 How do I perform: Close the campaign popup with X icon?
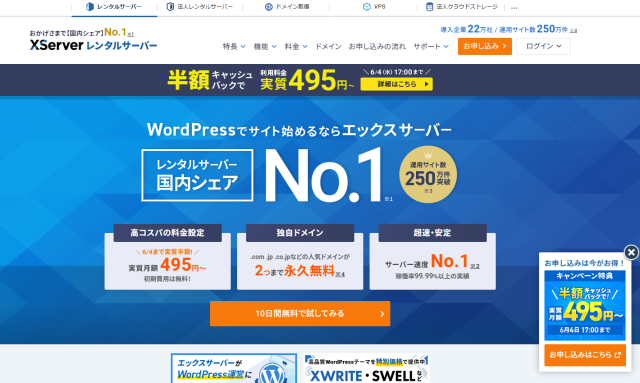coord(631,252)
